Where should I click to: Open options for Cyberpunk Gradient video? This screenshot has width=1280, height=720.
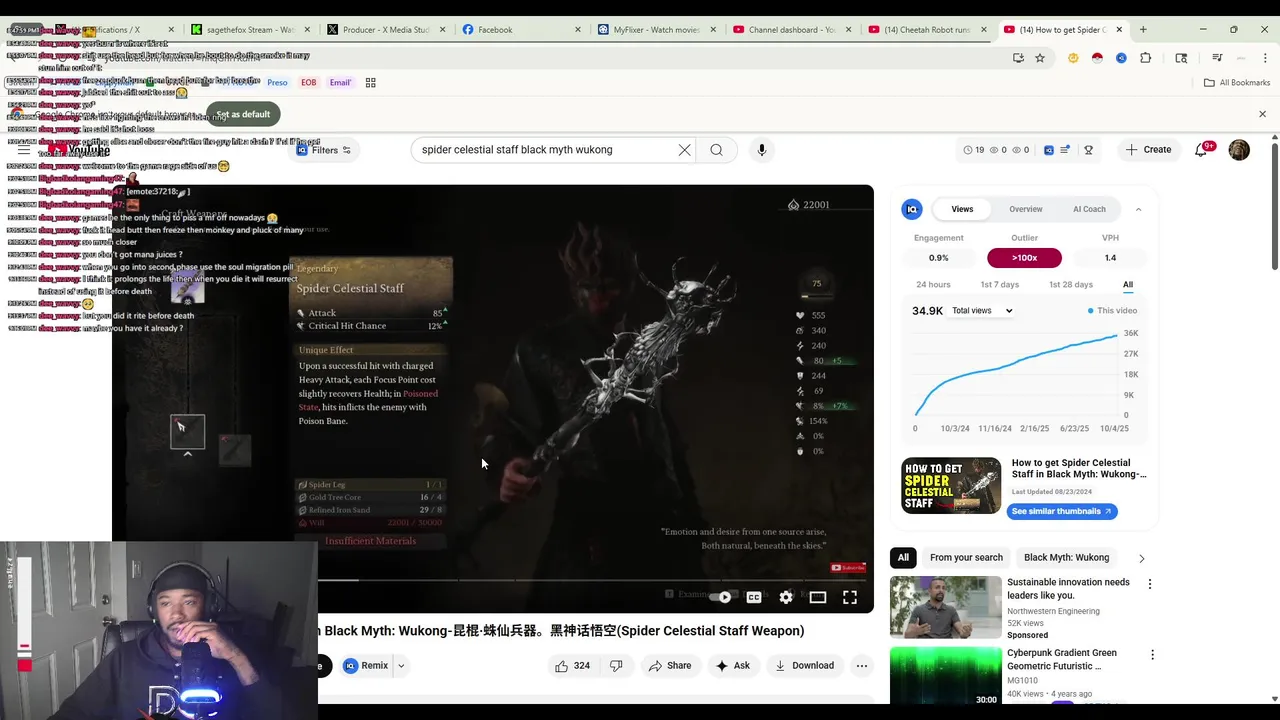(x=1152, y=655)
